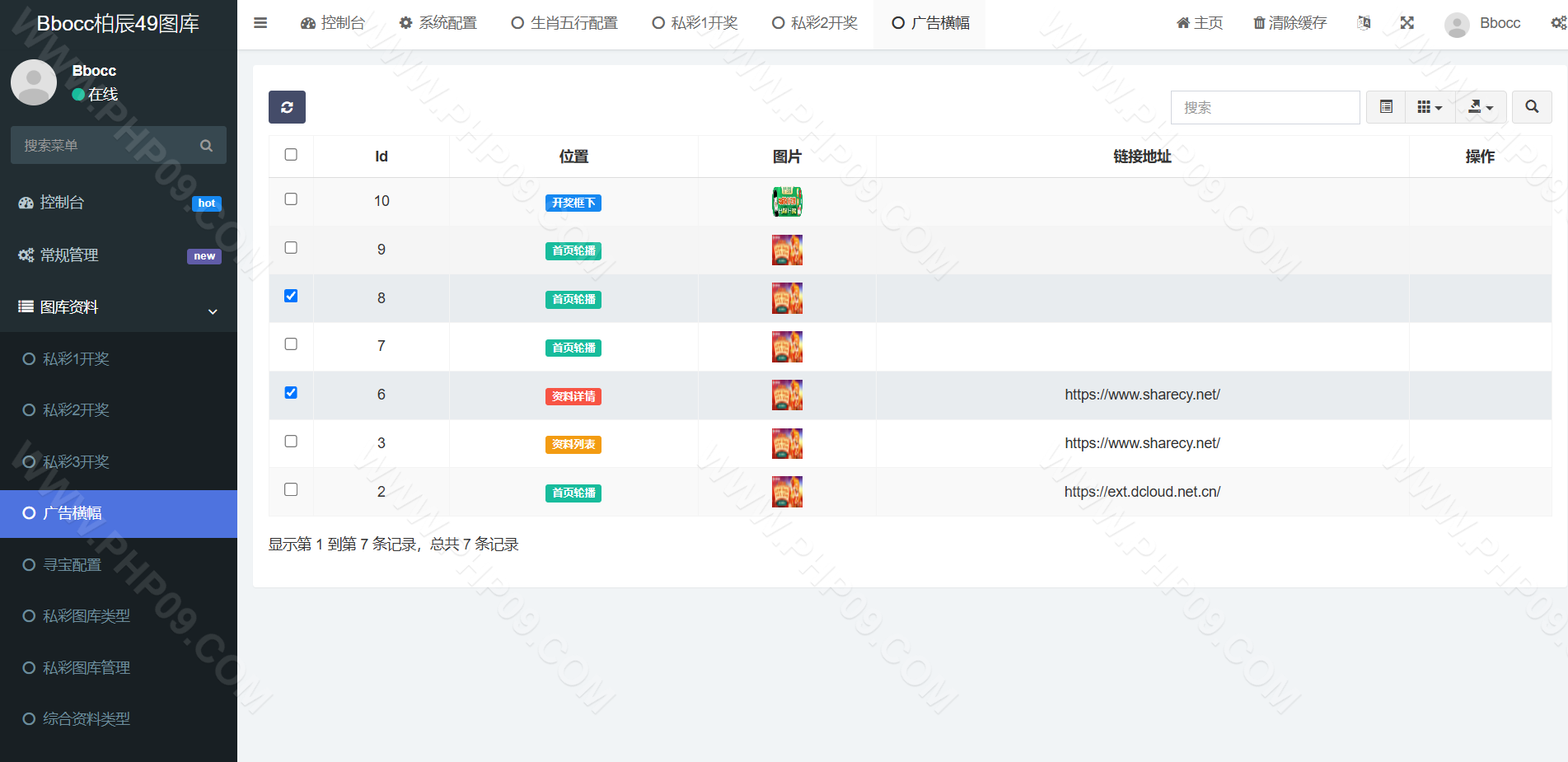This screenshot has width=1568, height=762.
Task: Check the checkbox for row Id 10
Action: click(291, 199)
